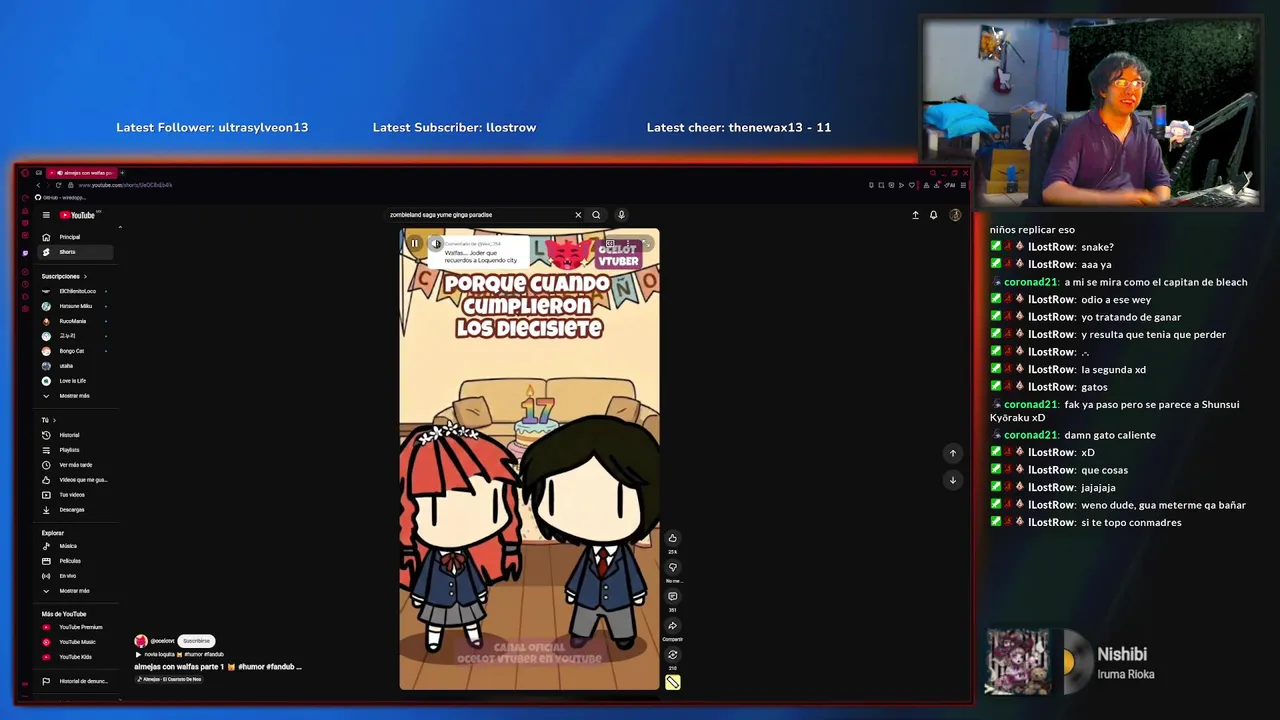This screenshot has height=720, width=1280.
Task: Click the Nishibi album art in overlay
Action: tap(1018, 662)
